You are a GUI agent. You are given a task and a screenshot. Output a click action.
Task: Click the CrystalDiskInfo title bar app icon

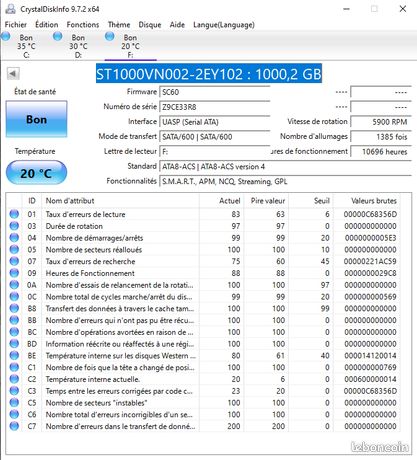10,9
